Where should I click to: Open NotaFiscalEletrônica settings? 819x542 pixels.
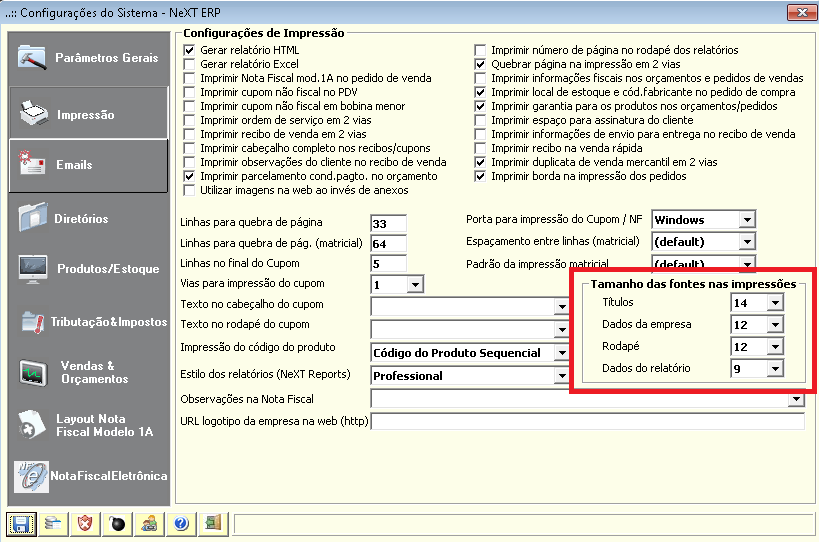point(89,476)
